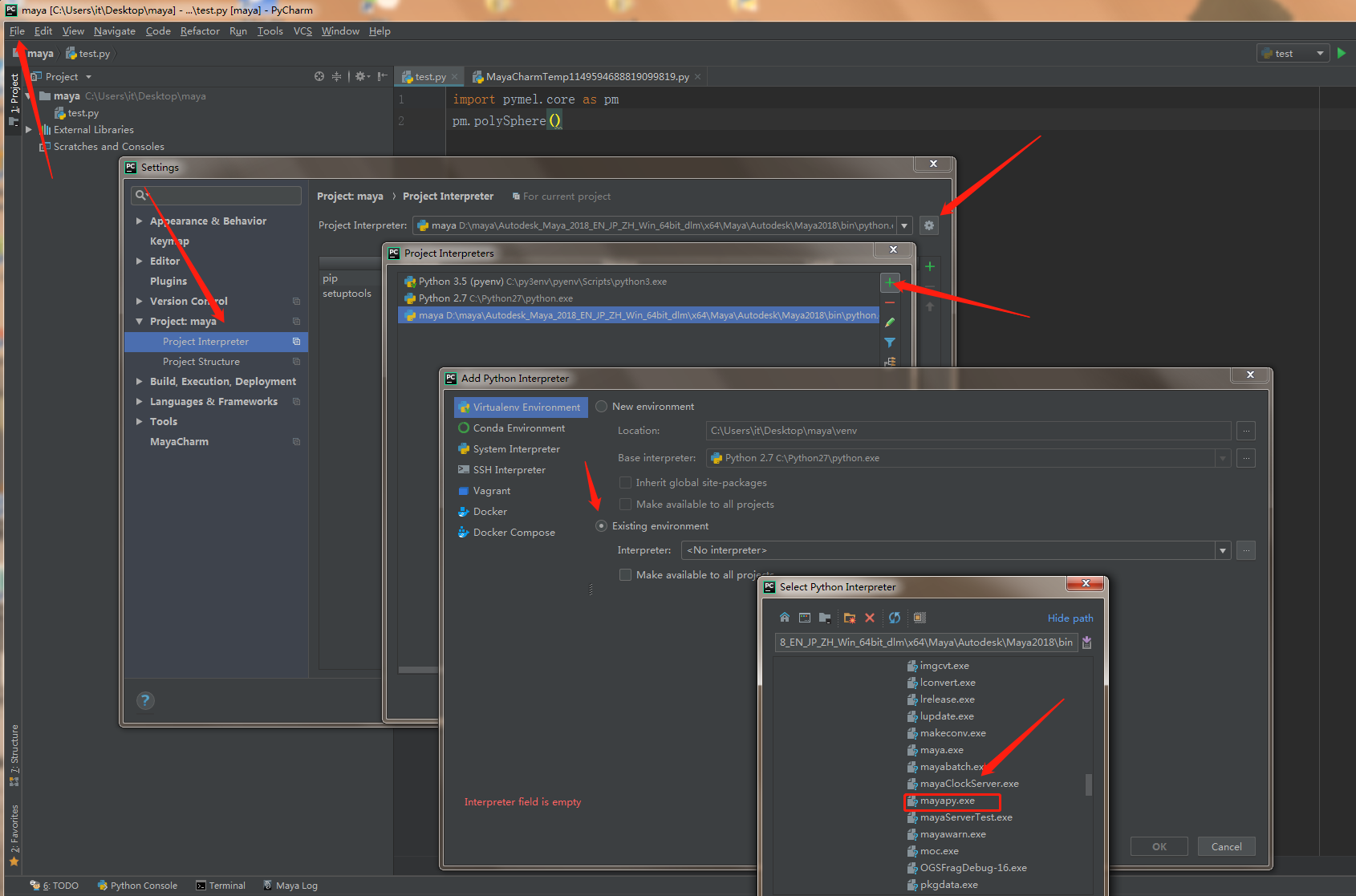The width and height of the screenshot is (1356, 896).
Task: Open the test run configuration dropdown
Action: click(1293, 54)
